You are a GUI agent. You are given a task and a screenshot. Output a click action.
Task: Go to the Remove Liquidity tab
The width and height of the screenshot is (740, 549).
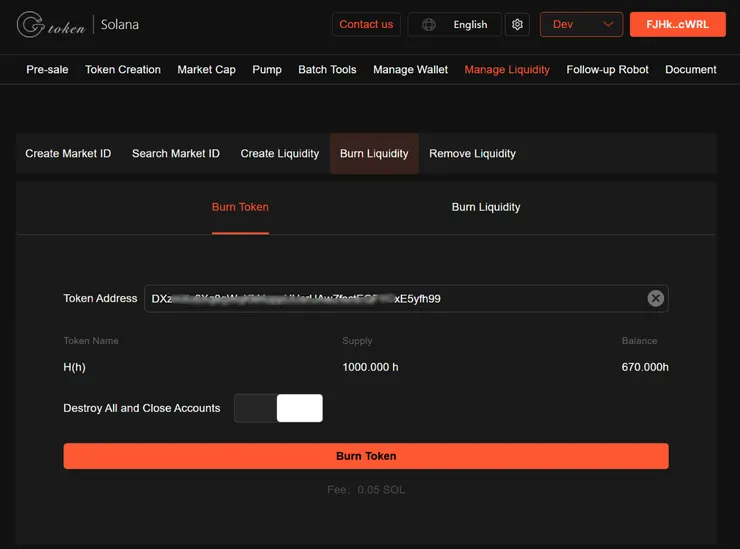pyautogui.click(x=472, y=154)
